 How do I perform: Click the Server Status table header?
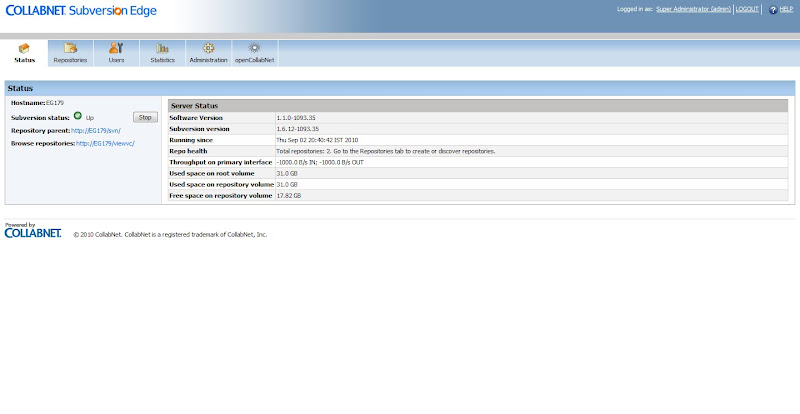(x=478, y=106)
